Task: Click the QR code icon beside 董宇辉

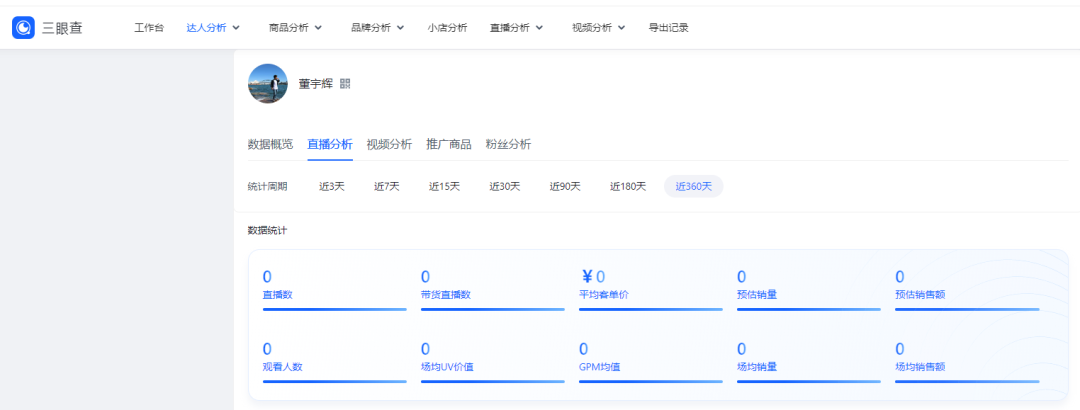Action: click(345, 84)
